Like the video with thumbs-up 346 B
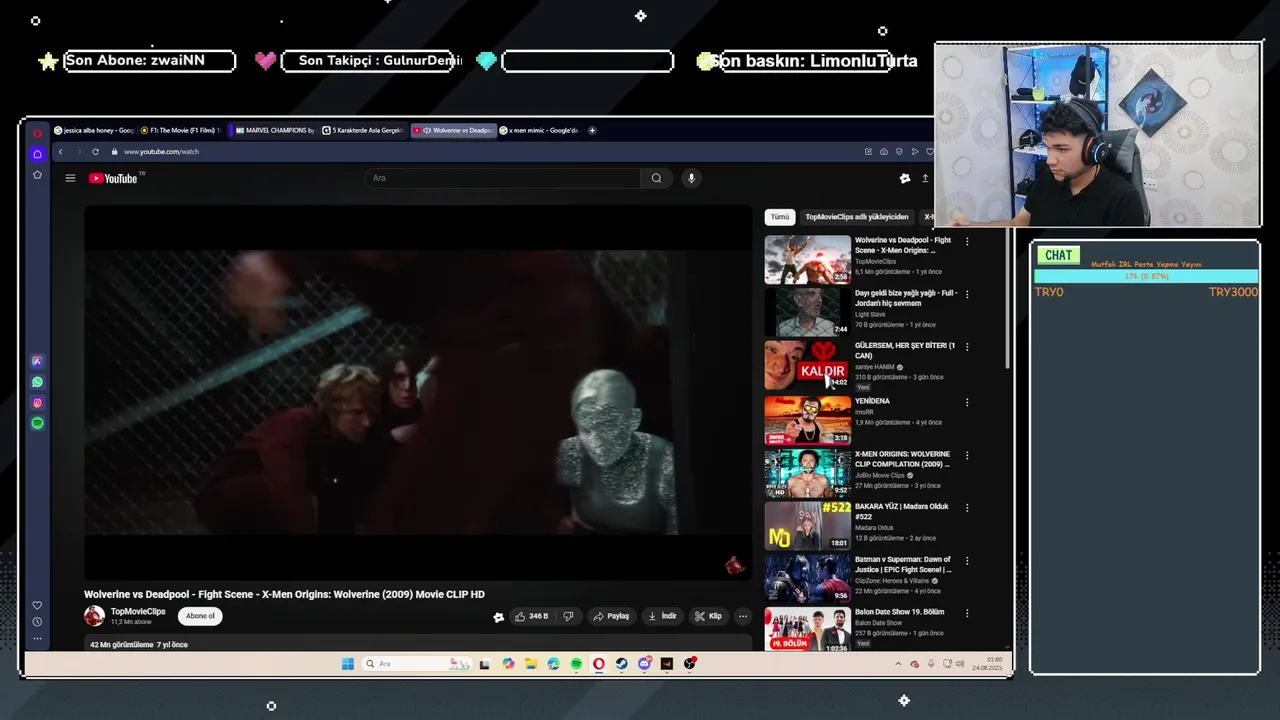 (530, 616)
